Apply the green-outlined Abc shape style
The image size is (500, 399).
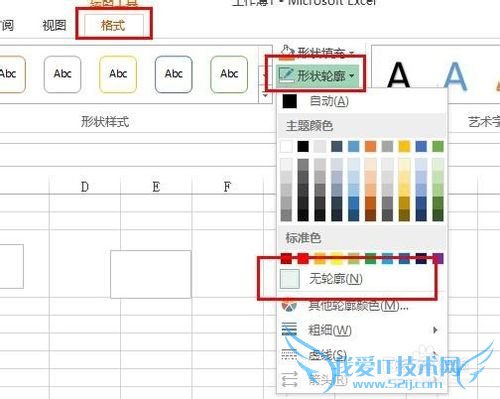tap(229, 74)
